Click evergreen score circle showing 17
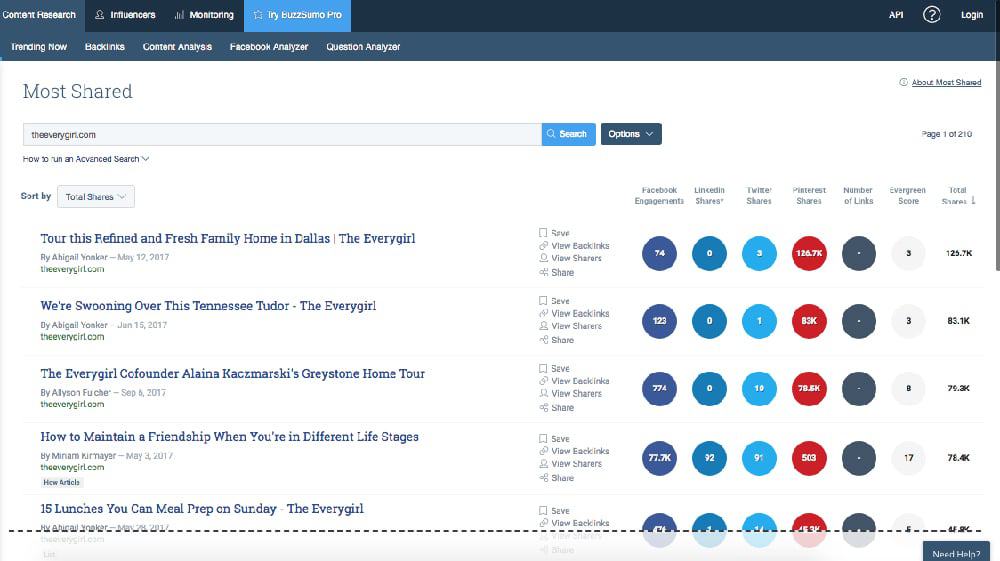1000x561 pixels. coord(908,458)
